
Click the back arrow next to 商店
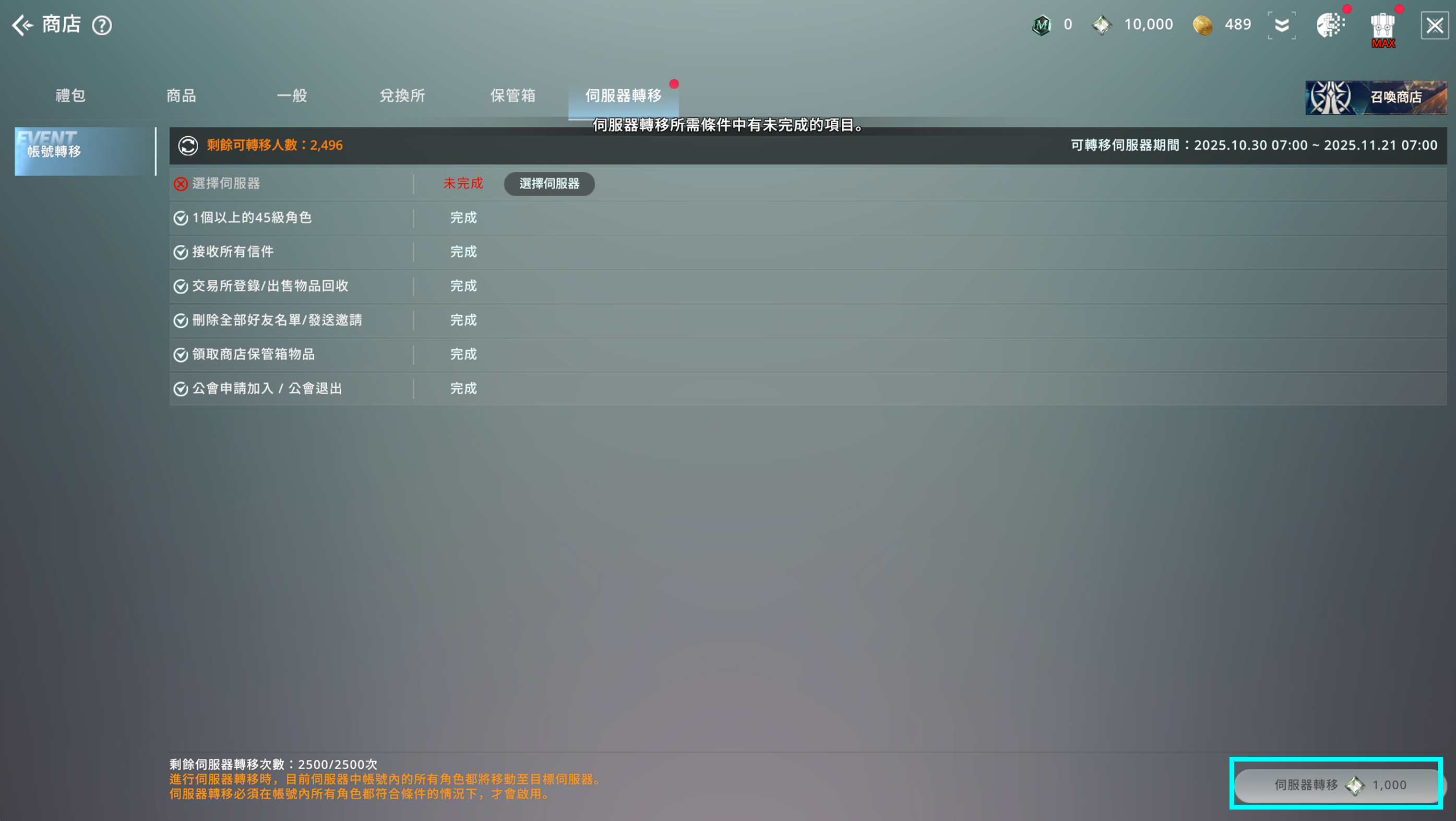(22, 25)
